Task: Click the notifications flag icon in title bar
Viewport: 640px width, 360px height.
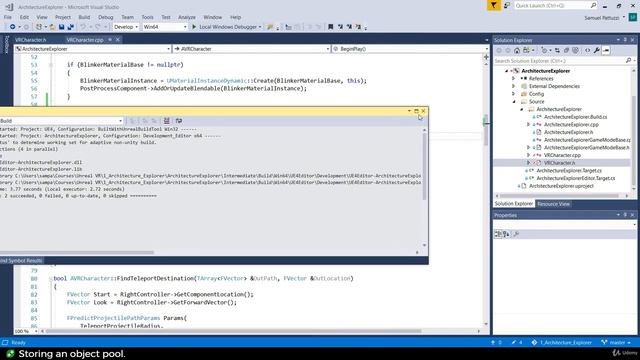Action: 493,5
